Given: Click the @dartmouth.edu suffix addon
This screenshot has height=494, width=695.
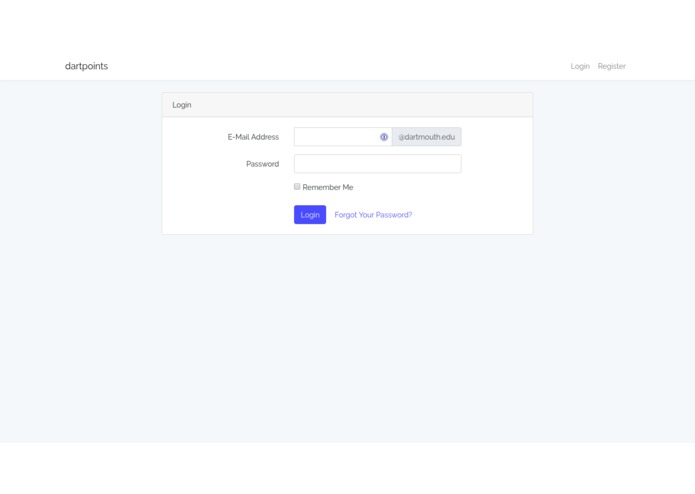Looking at the screenshot, I should 426,137.
